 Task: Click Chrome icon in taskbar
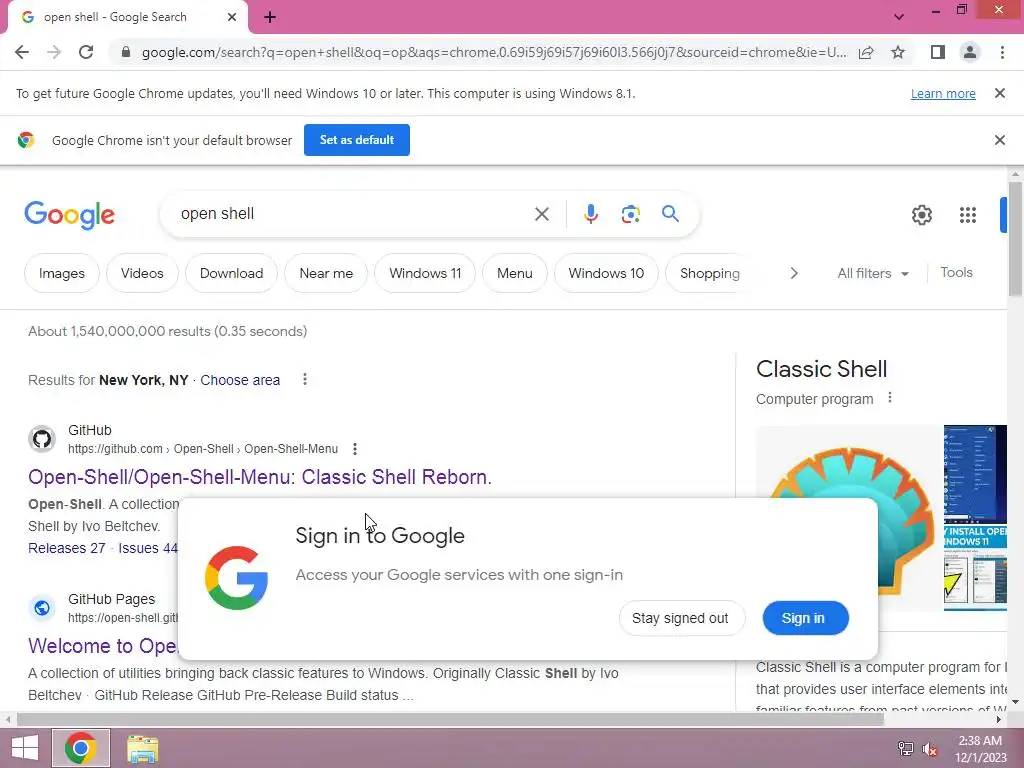[x=81, y=748]
